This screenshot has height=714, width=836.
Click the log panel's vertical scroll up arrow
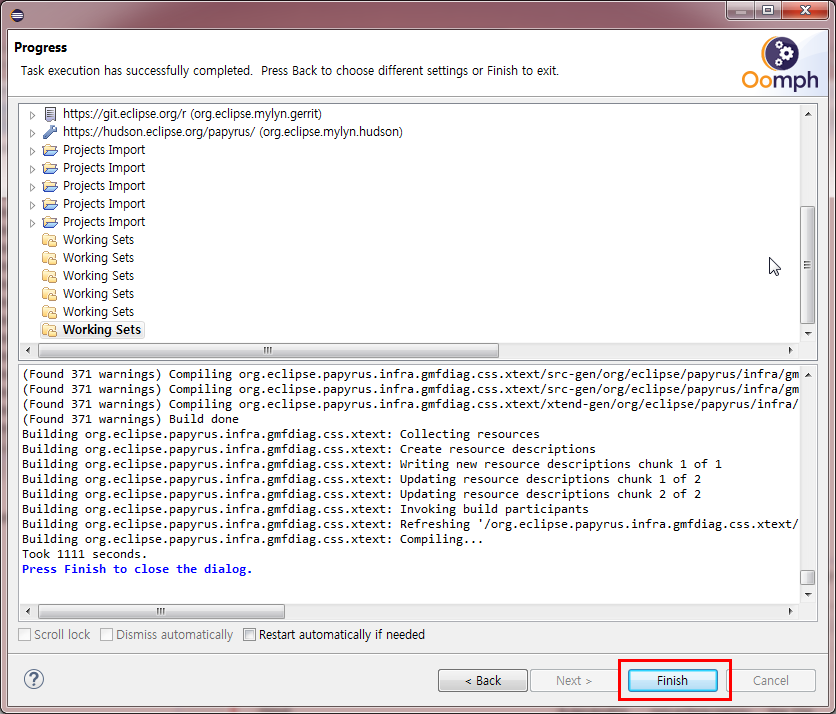click(808, 375)
